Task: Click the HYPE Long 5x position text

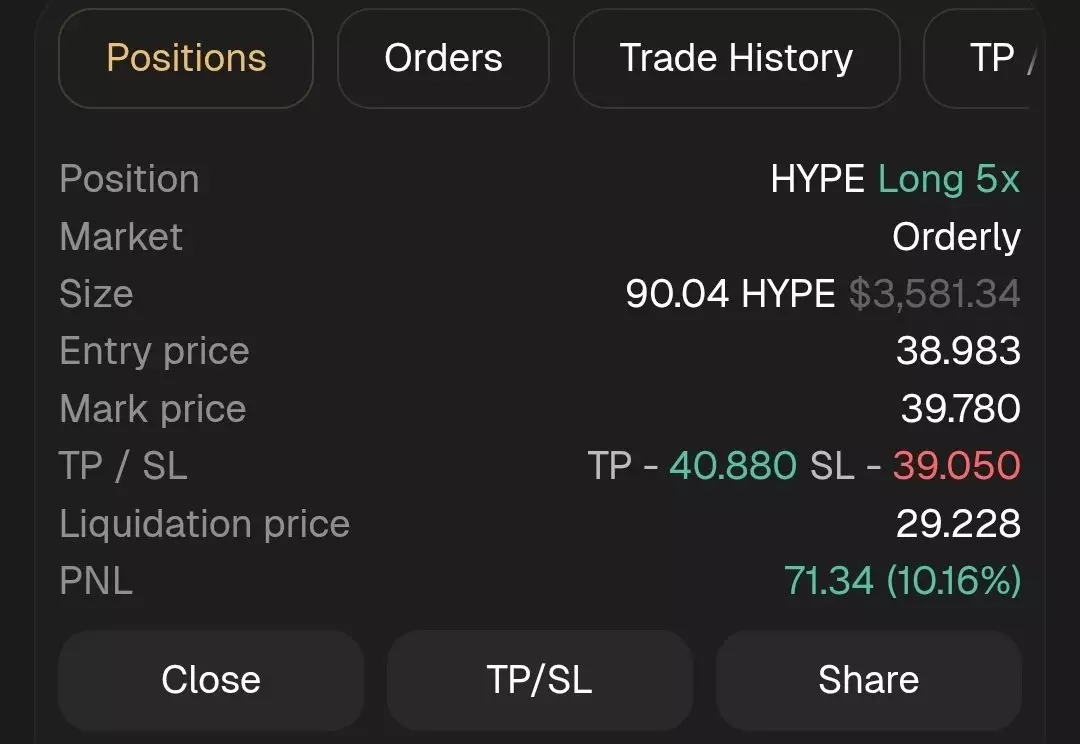Action: pyautogui.click(x=895, y=180)
